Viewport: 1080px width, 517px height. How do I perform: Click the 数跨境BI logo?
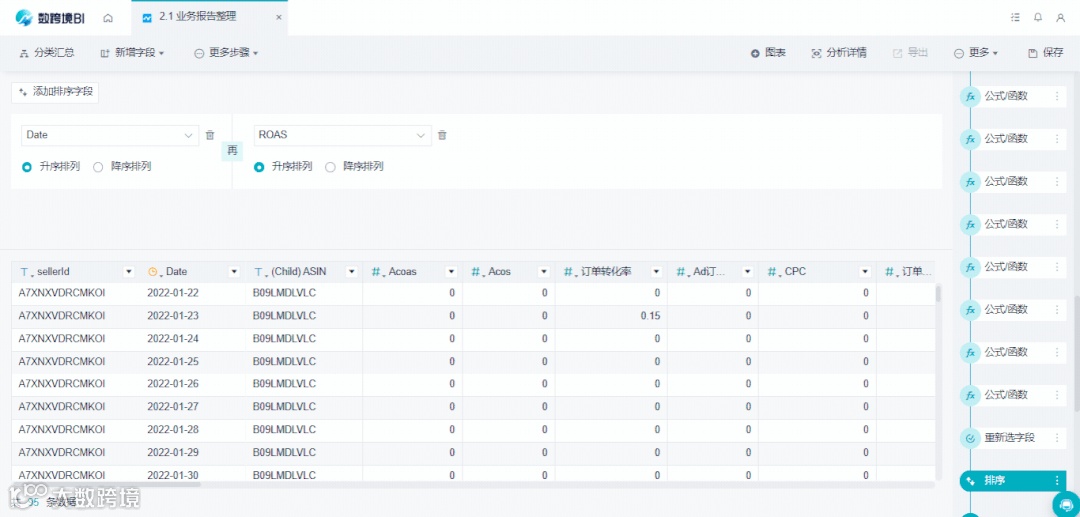pos(50,18)
